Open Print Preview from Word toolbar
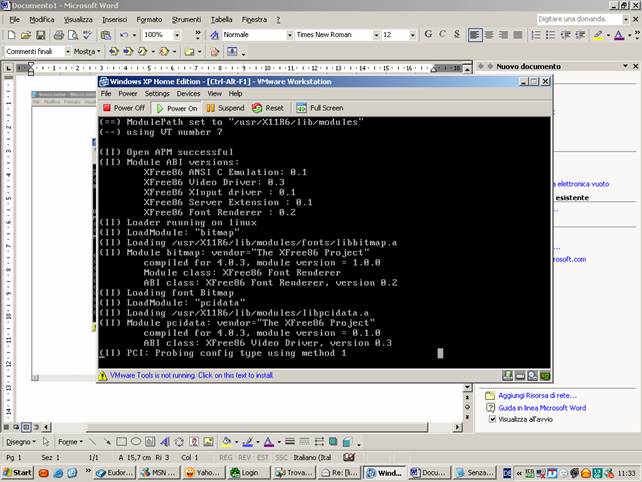The height and width of the screenshot is (482, 642). click(x=73, y=35)
